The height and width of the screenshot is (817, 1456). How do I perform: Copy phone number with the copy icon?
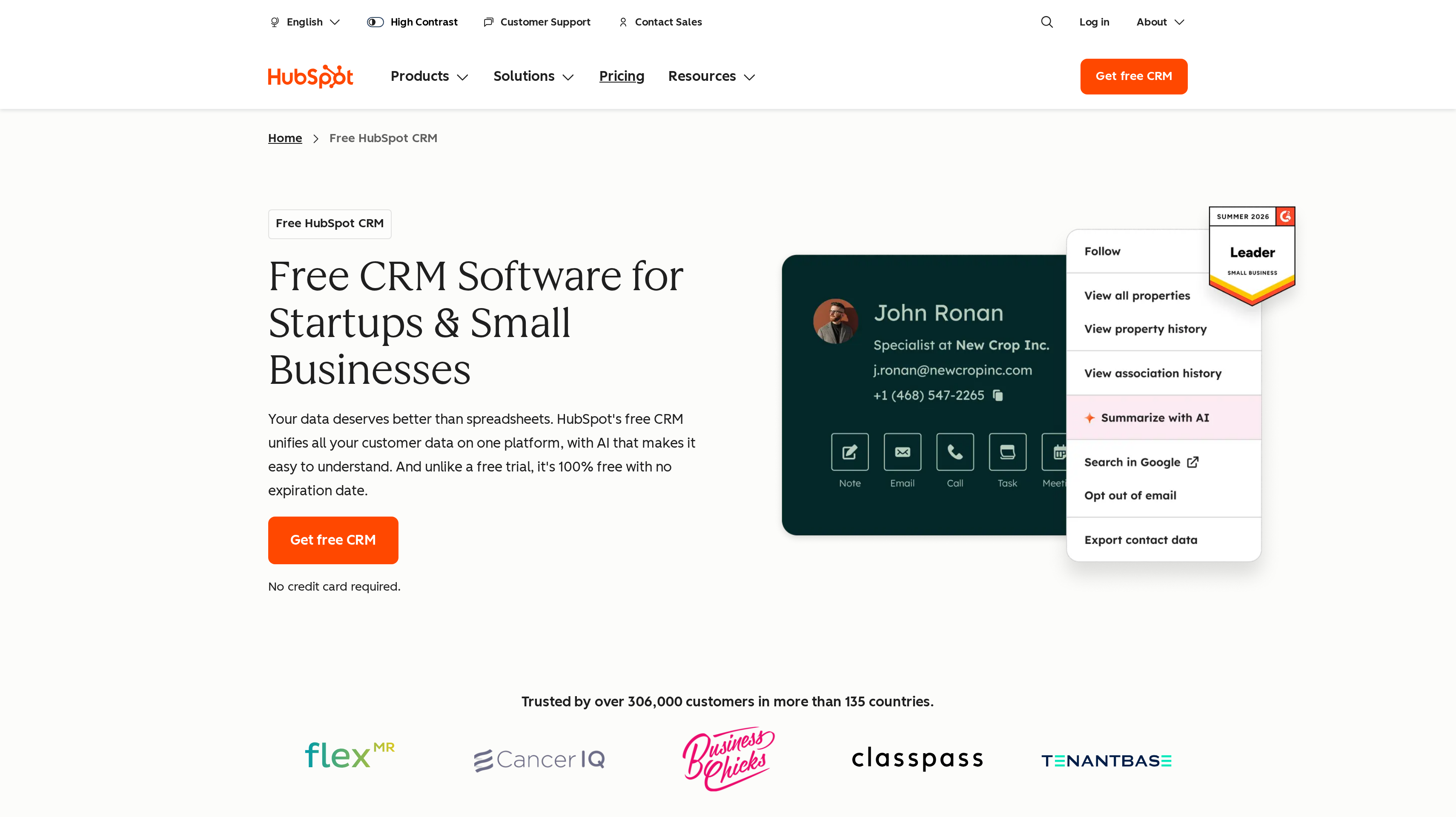(x=997, y=395)
